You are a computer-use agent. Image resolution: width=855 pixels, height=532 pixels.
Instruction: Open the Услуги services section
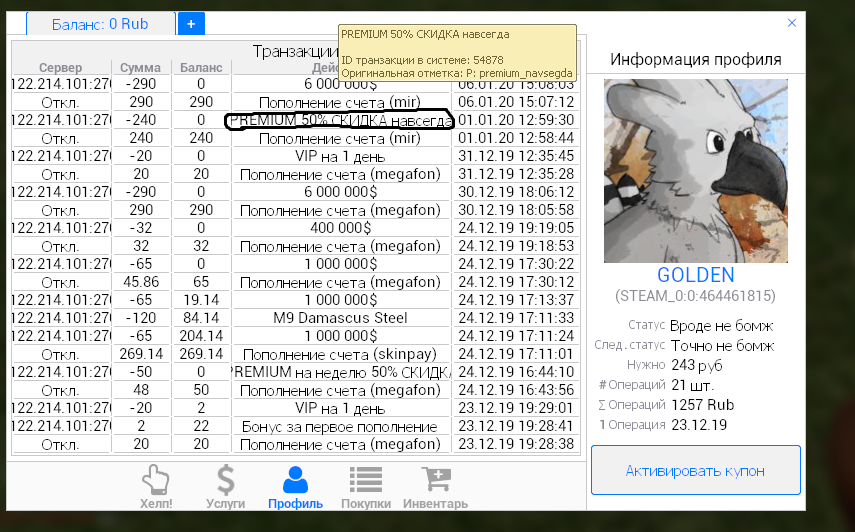pyautogui.click(x=225, y=487)
